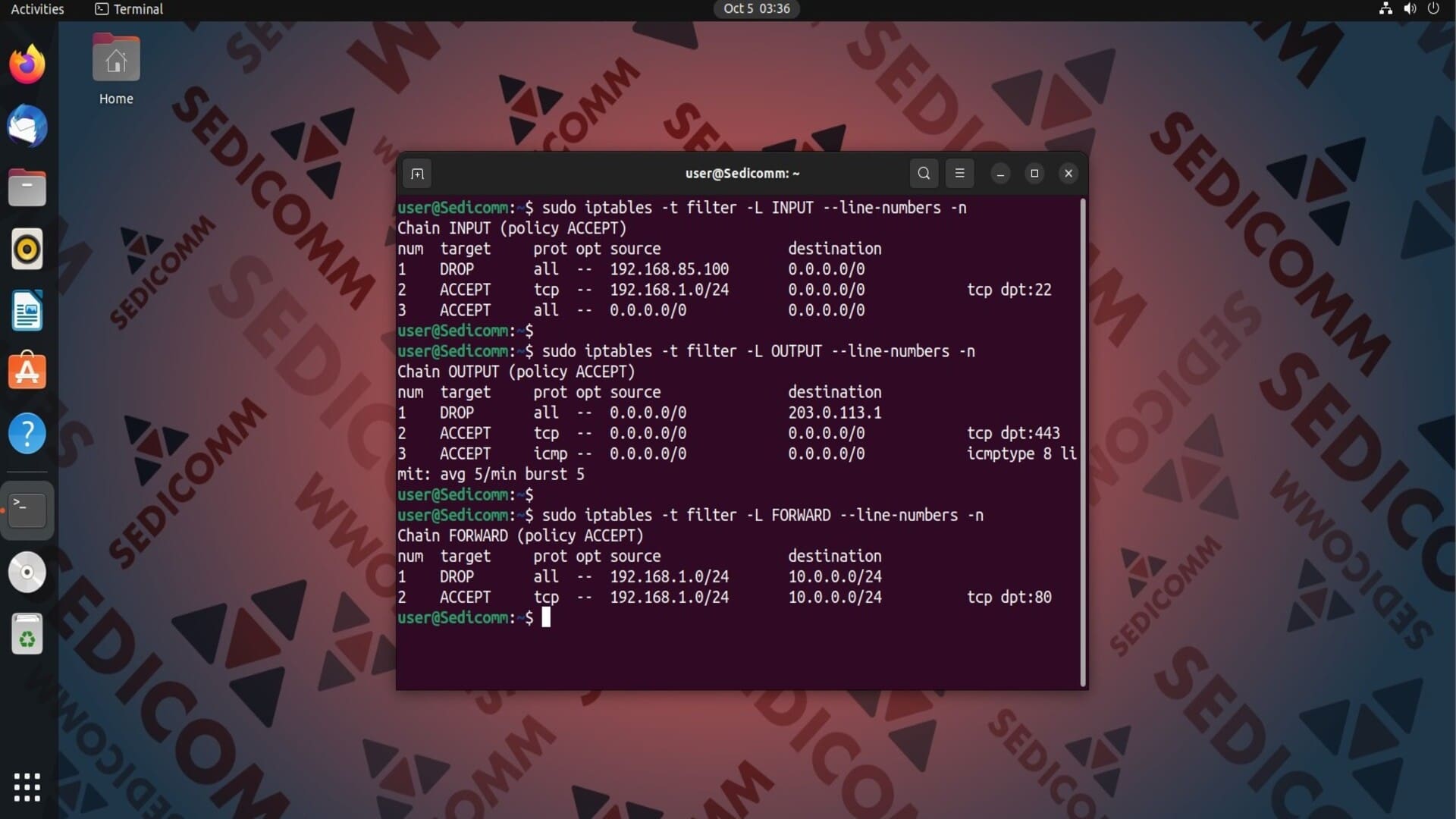Open the clock and calendar panel
The width and height of the screenshot is (1456, 819).
[756, 9]
